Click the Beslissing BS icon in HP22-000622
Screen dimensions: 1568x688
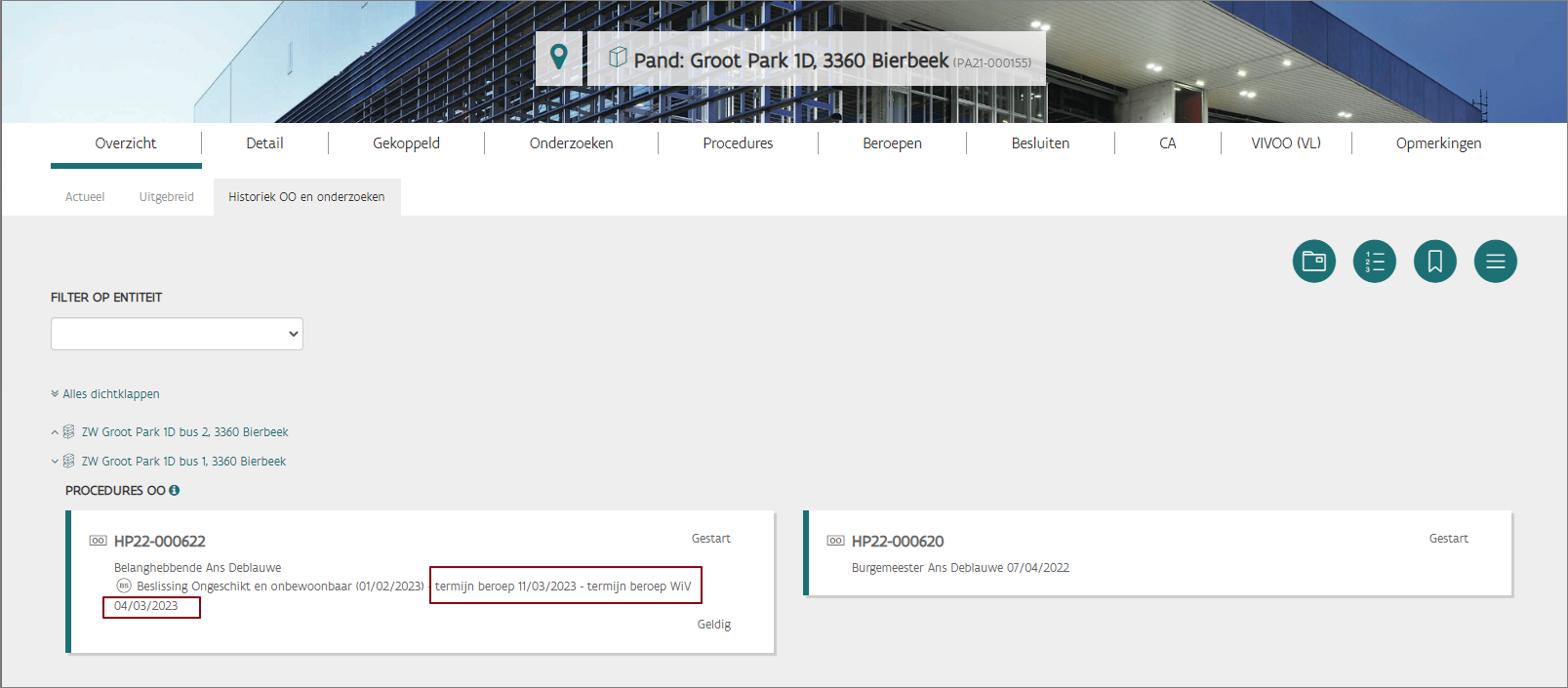[124, 586]
